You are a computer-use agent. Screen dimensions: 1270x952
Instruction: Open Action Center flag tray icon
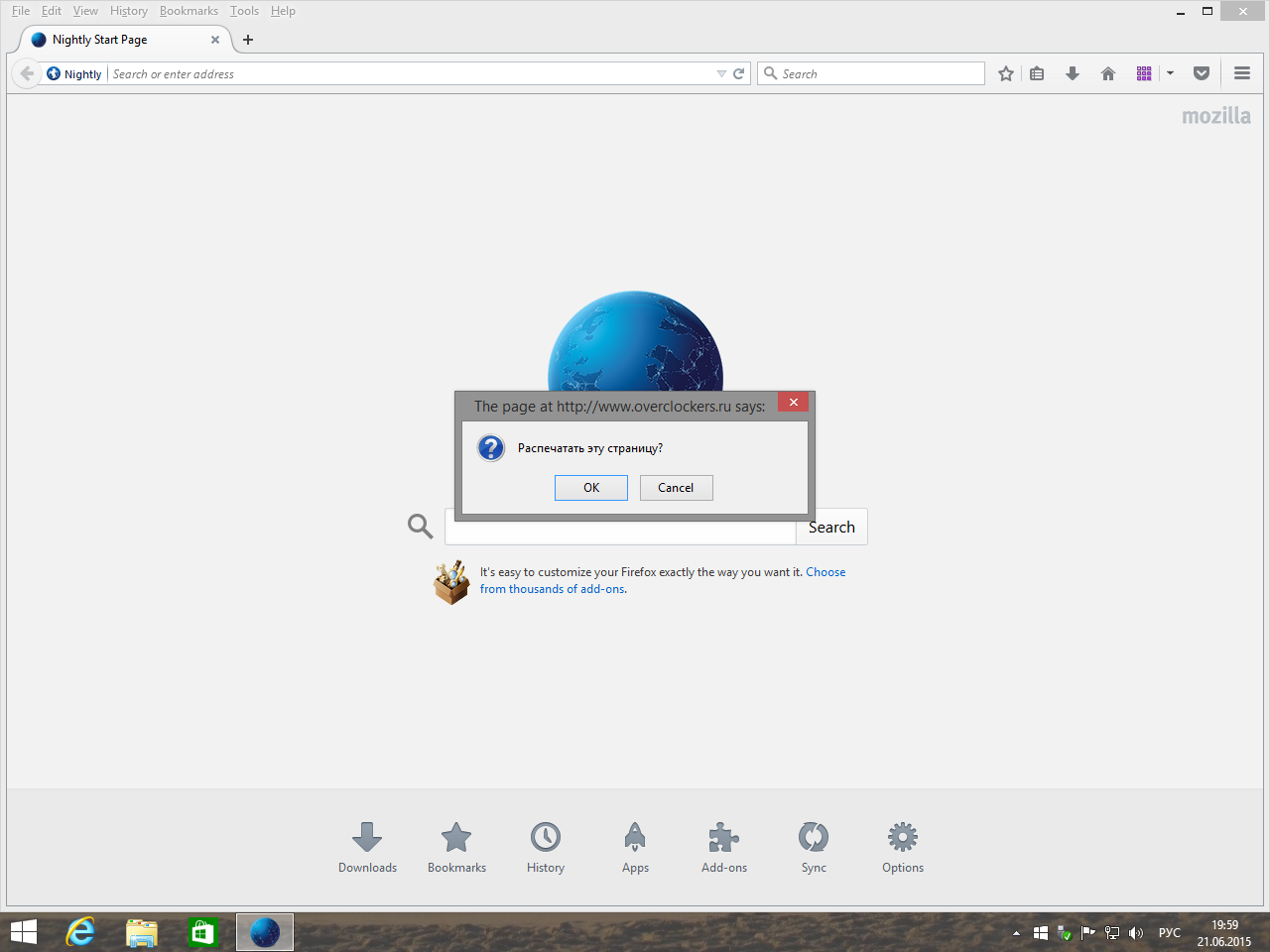pos(1088,933)
